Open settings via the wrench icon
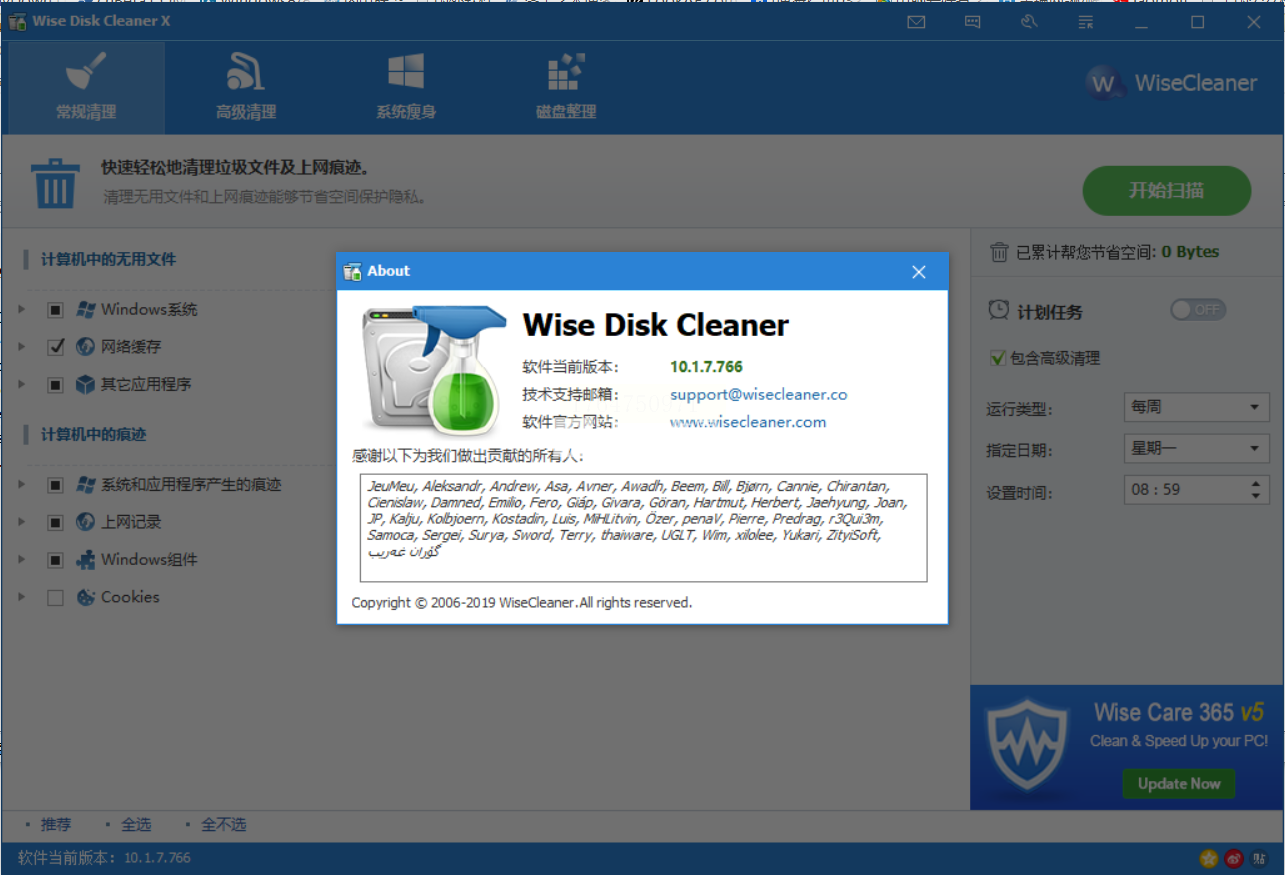The height and width of the screenshot is (875, 1285). [x=1029, y=22]
